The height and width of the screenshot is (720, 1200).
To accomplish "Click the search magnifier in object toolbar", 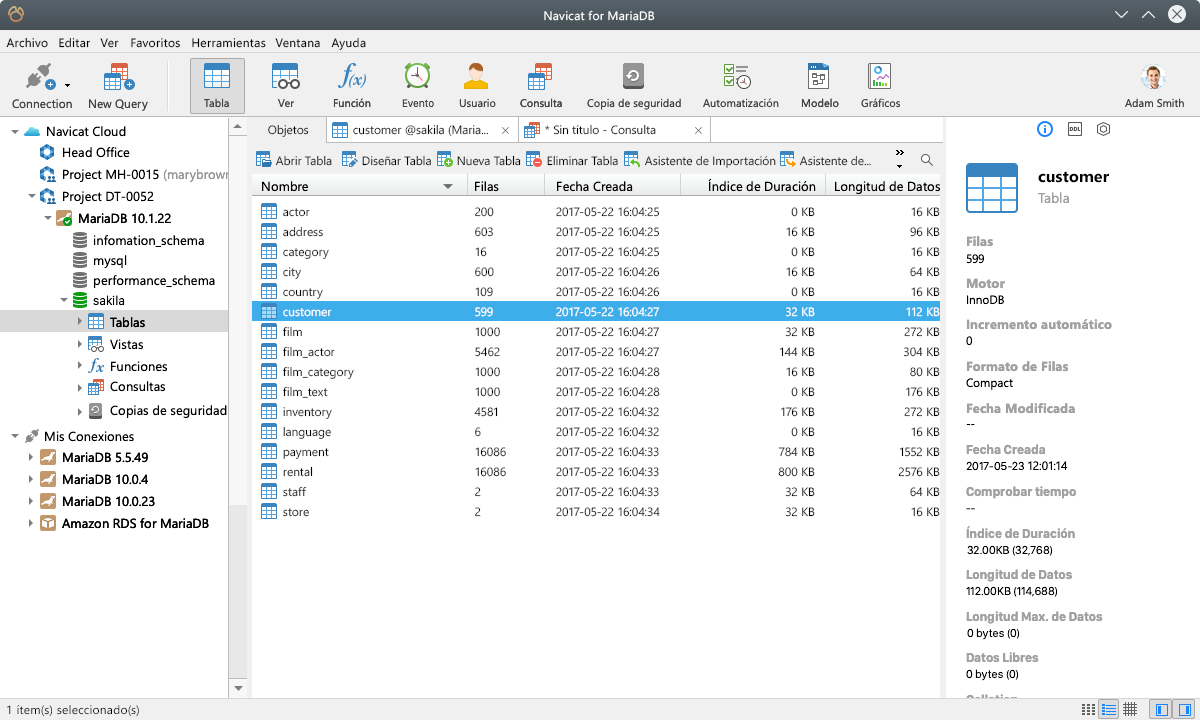I will tap(927, 160).
